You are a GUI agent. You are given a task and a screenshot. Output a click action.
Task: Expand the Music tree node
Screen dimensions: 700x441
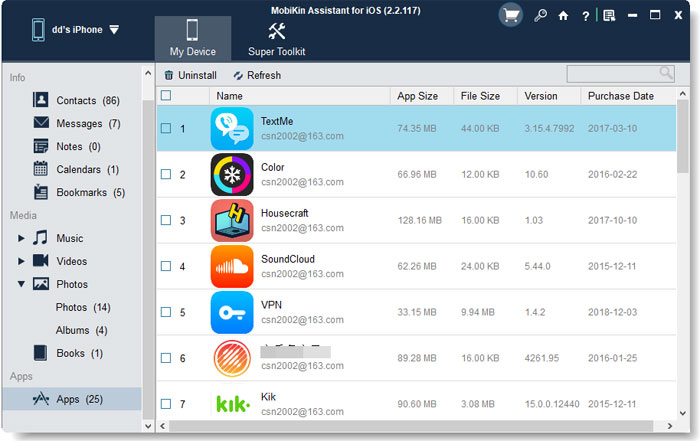pyautogui.click(x=22, y=238)
